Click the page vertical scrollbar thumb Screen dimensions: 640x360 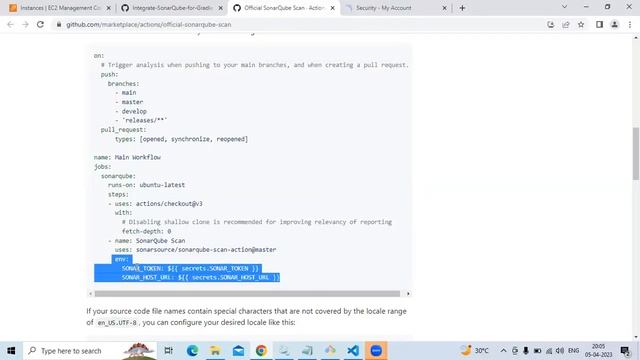click(636, 153)
